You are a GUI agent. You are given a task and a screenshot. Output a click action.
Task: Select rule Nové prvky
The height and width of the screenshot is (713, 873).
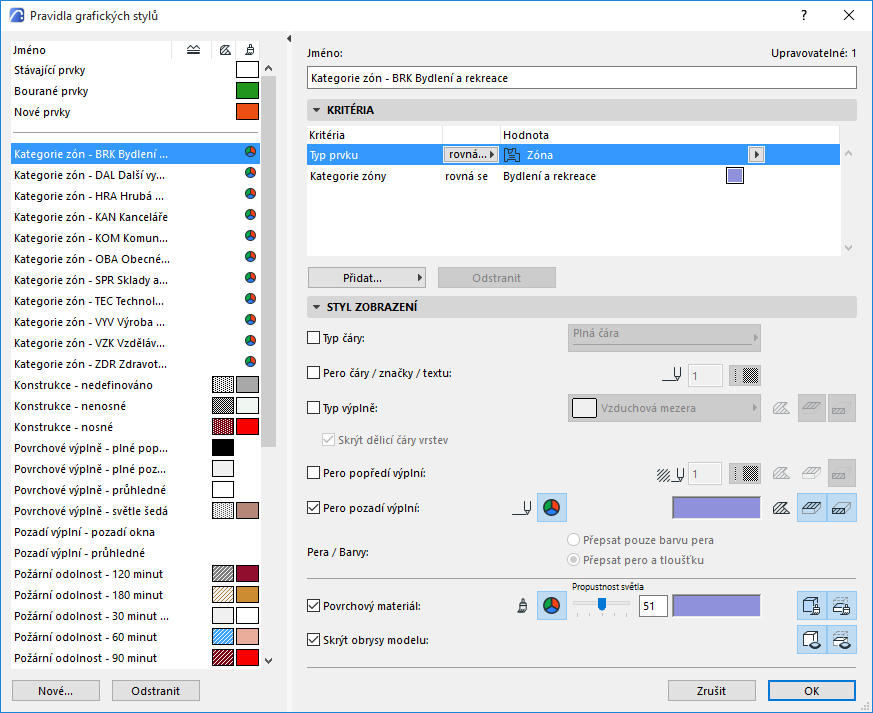tap(135, 112)
